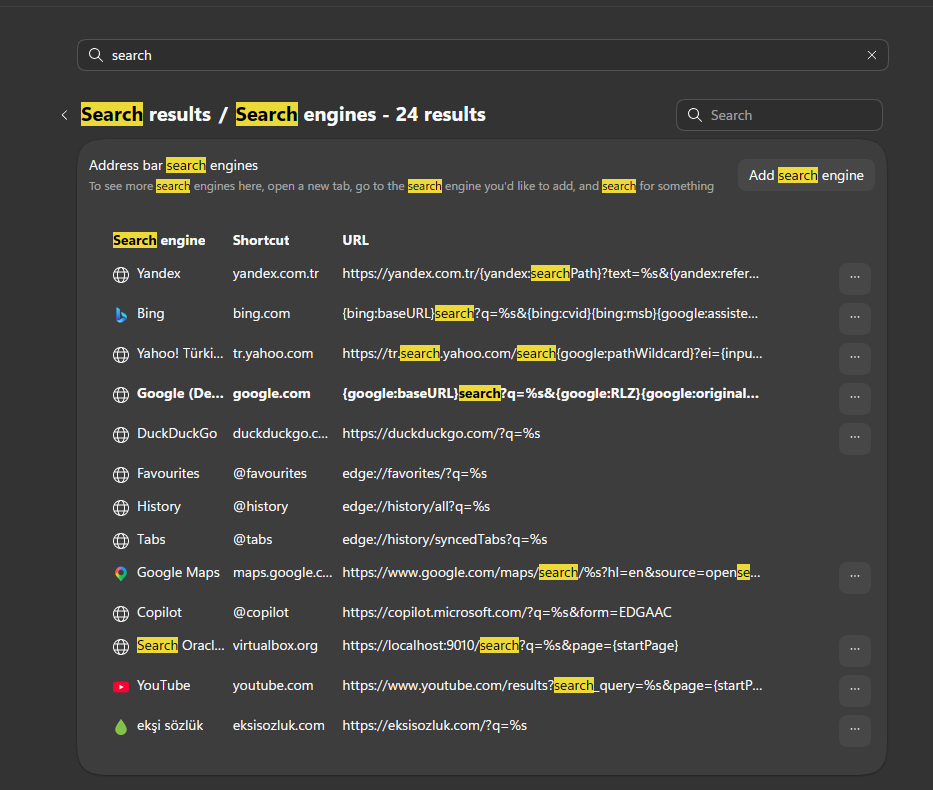This screenshot has height=790, width=933.
Task: Click the YouTube red play icon
Action: 121,686
